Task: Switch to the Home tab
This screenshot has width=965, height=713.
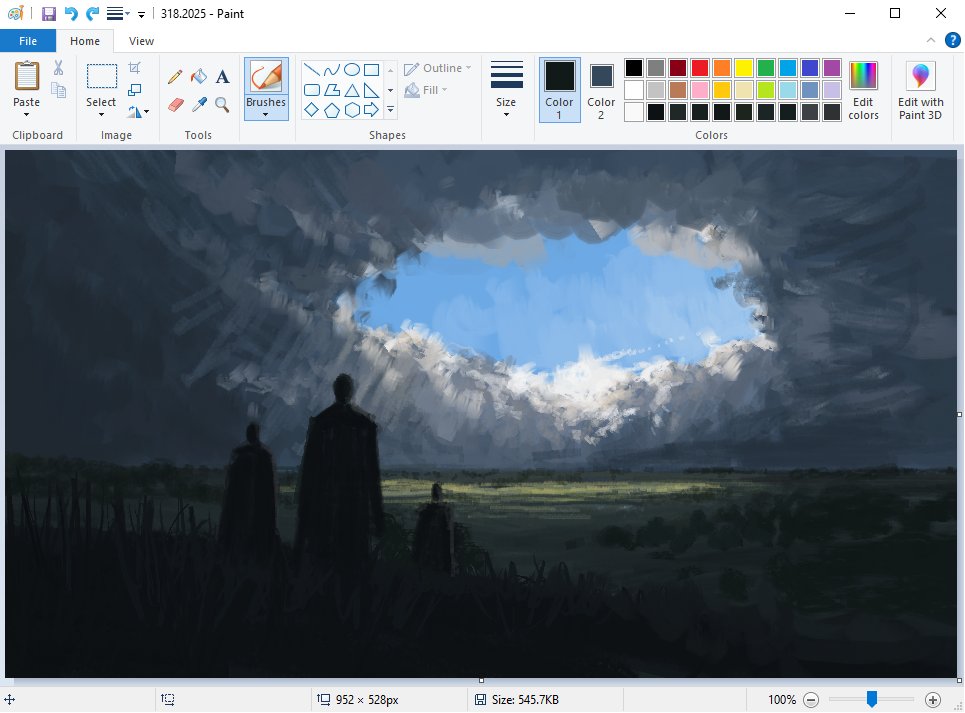Action: [x=85, y=41]
